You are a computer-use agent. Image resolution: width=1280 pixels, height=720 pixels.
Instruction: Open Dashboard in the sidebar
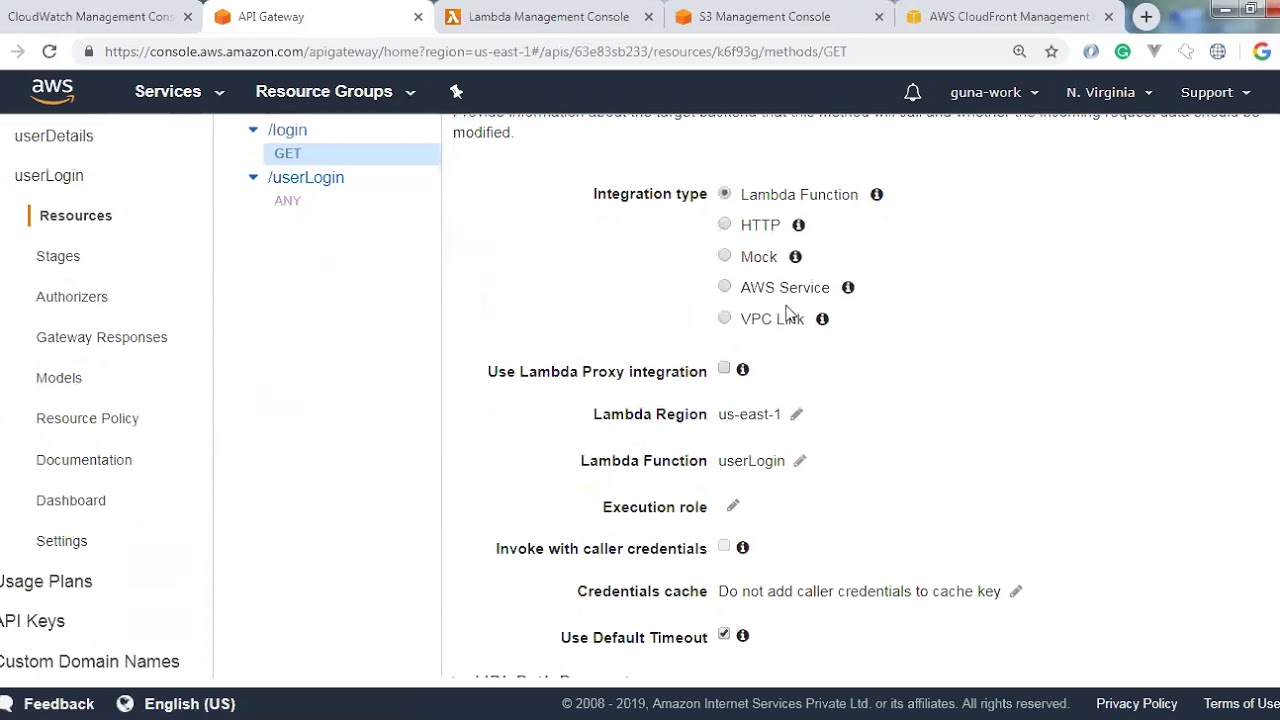click(x=71, y=500)
